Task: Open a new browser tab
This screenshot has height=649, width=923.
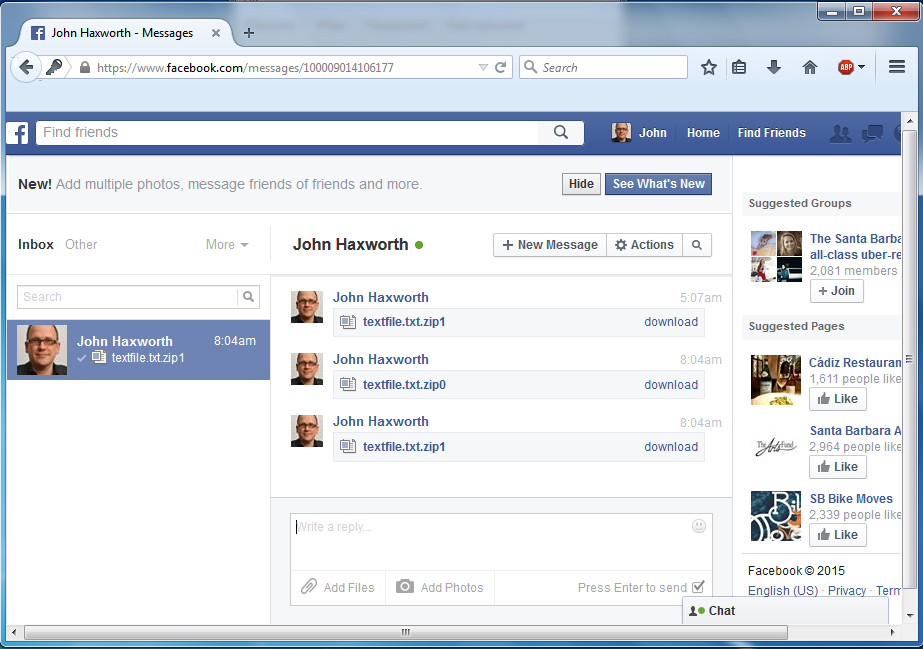Action: (249, 33)
